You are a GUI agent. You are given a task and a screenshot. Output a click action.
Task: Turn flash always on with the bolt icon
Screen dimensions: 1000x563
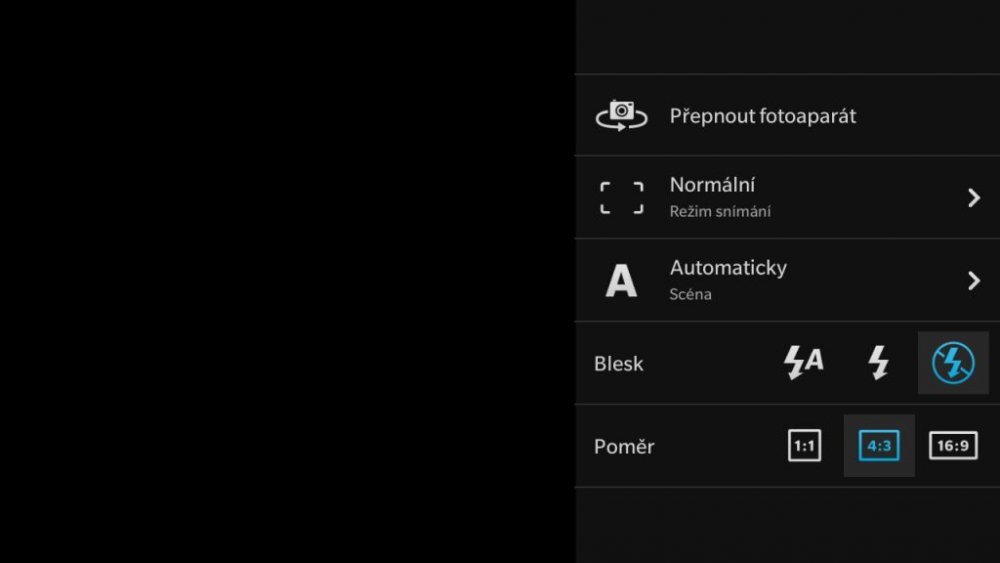(878, 363)
